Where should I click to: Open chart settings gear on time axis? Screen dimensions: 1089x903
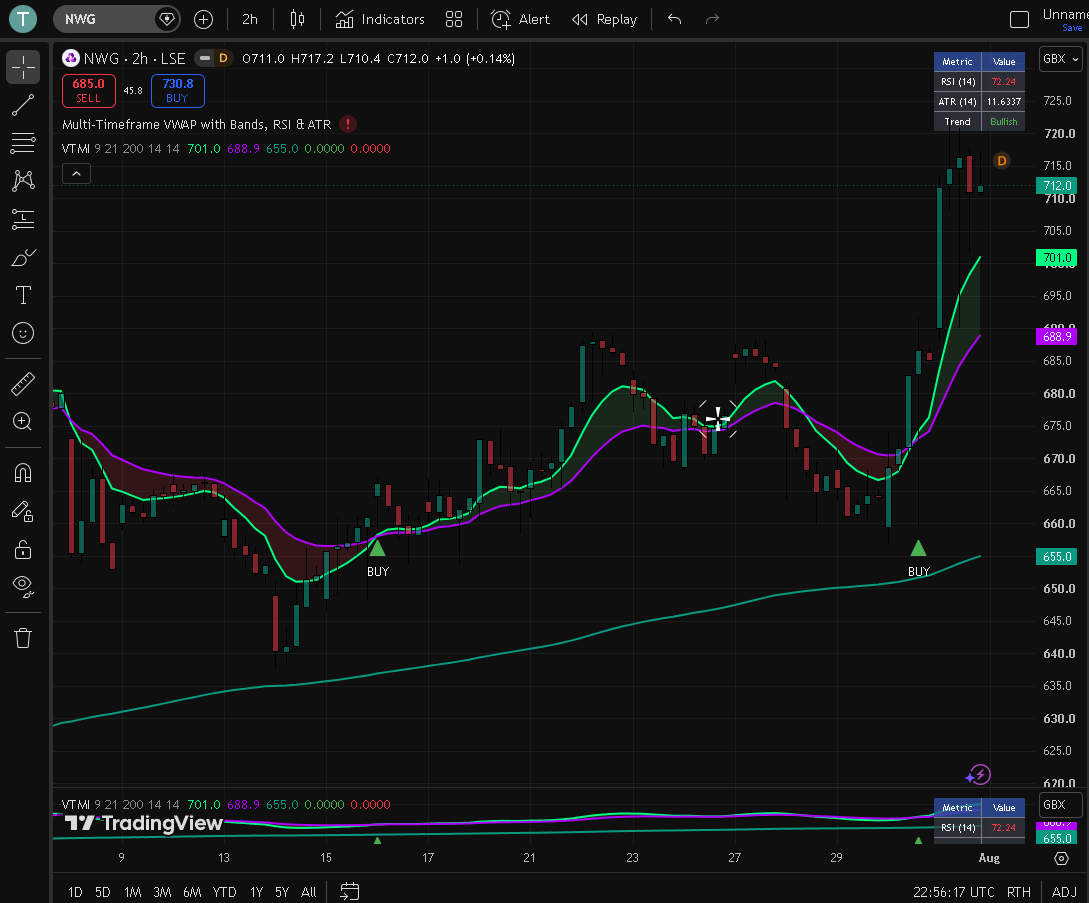1061,859
